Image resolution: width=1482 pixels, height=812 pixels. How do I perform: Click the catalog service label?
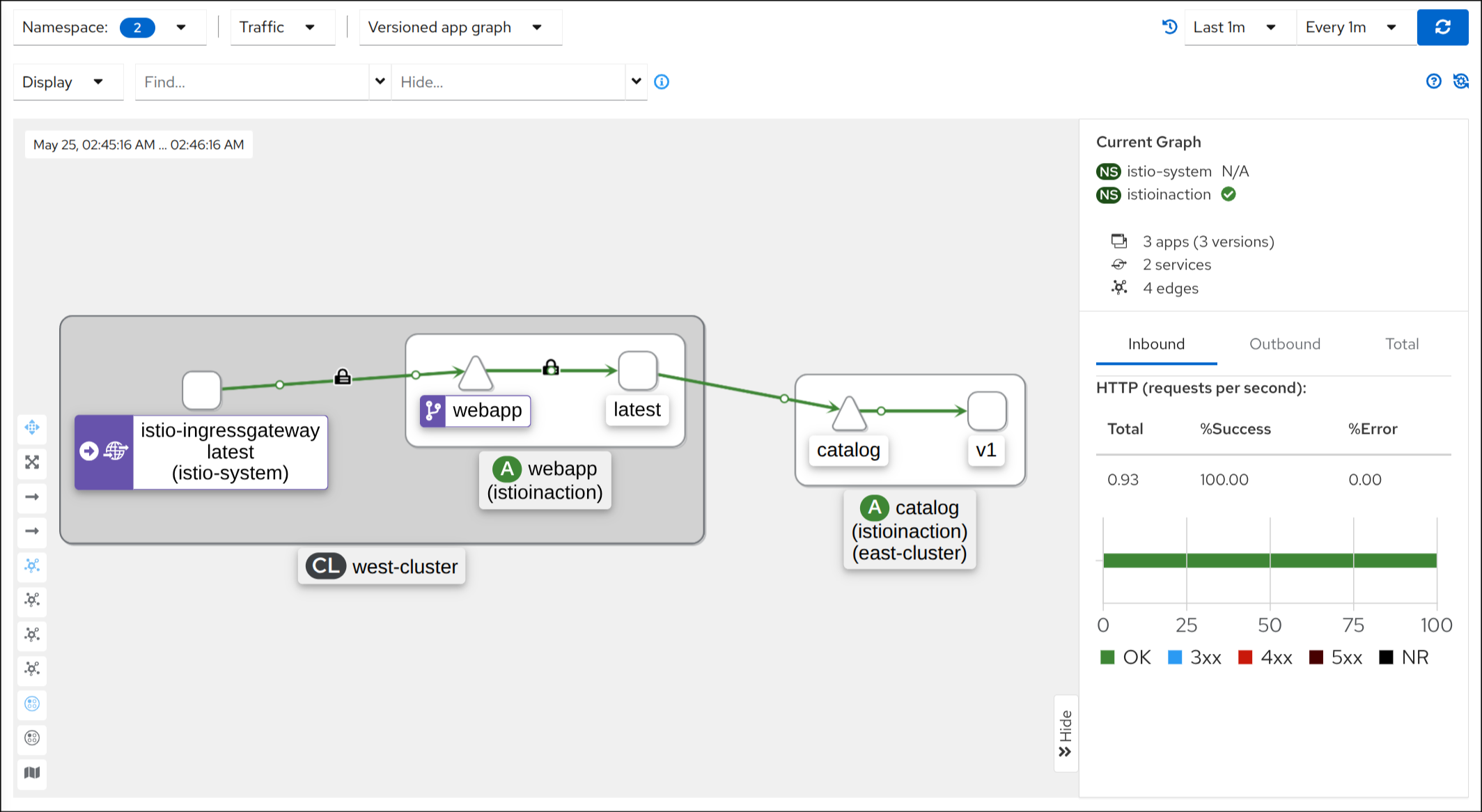(x=848, y=450)
